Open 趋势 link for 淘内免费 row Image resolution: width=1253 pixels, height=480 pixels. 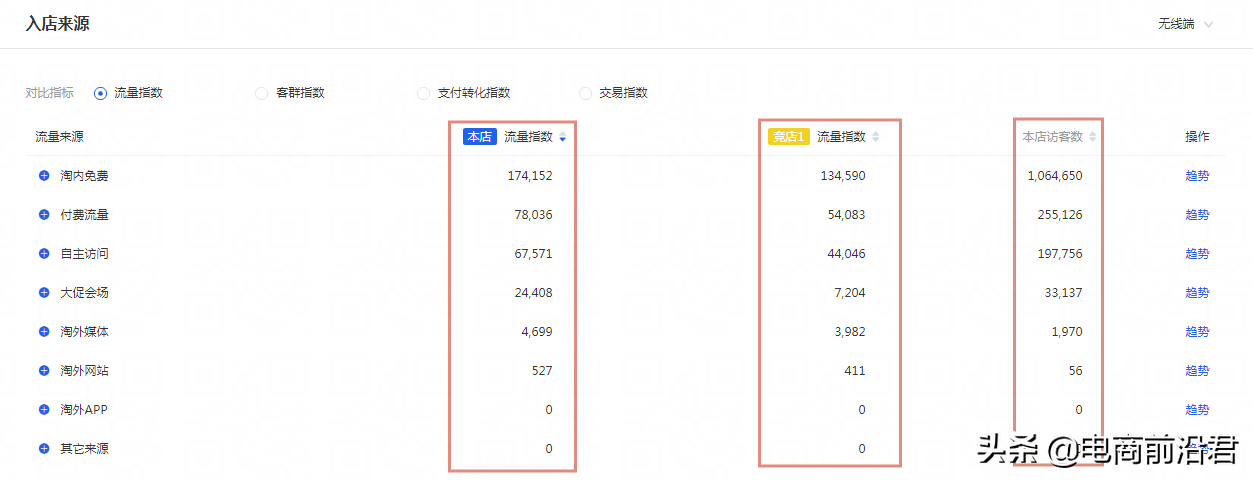(1197, 176)
